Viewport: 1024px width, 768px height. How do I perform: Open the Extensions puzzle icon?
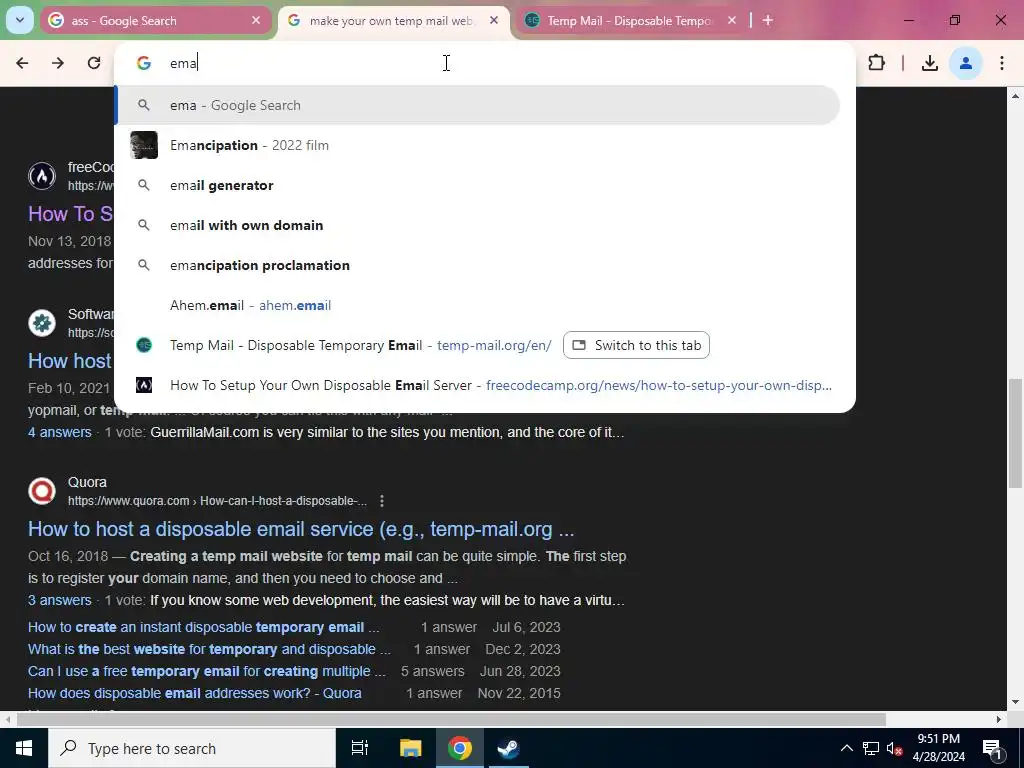coord(876,63)
